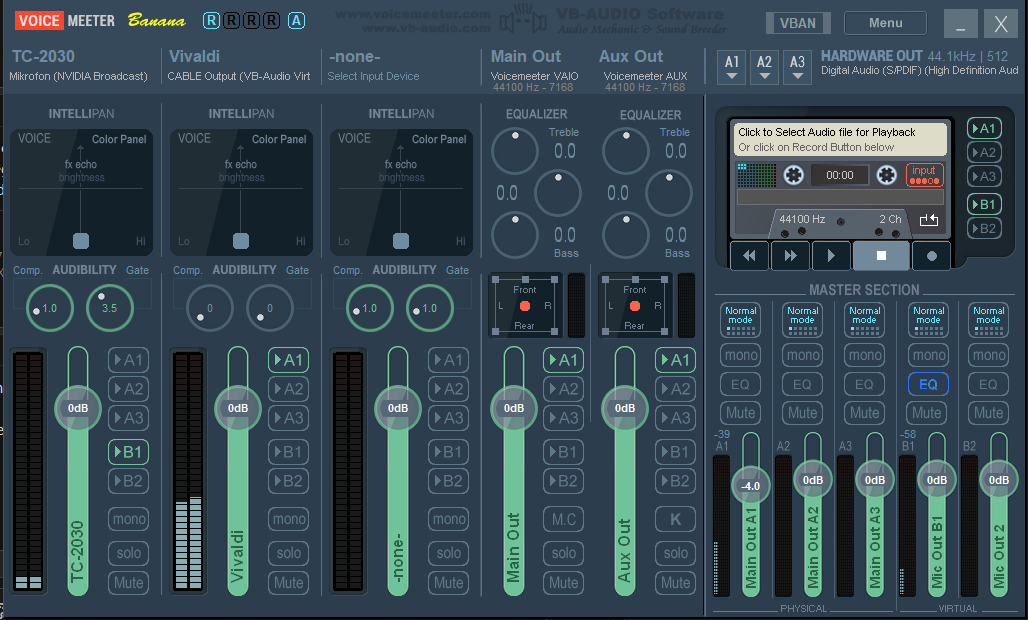Click the Aux Out surround panner red dot

point(635,305)
